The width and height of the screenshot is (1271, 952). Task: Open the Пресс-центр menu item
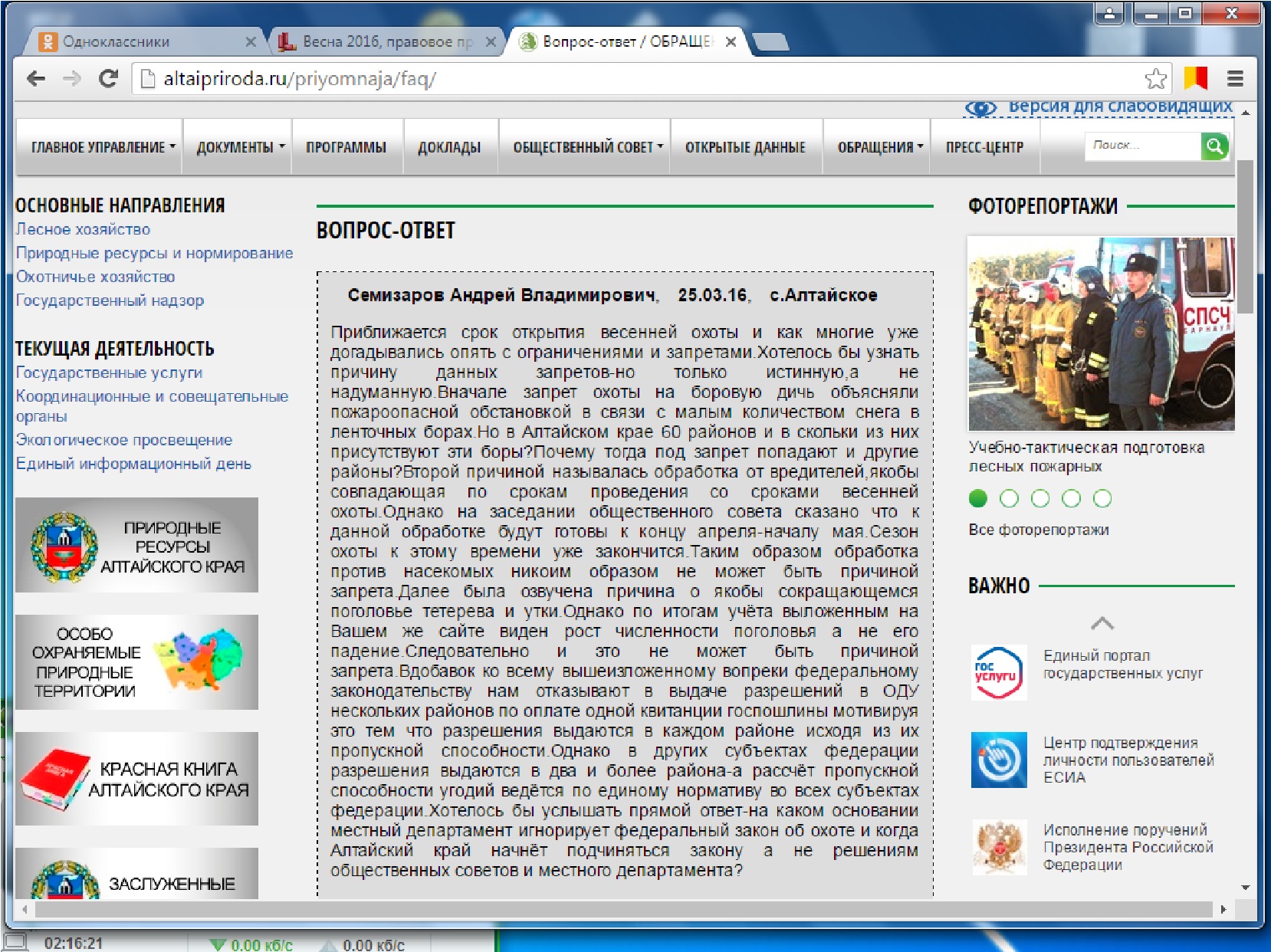984,147
